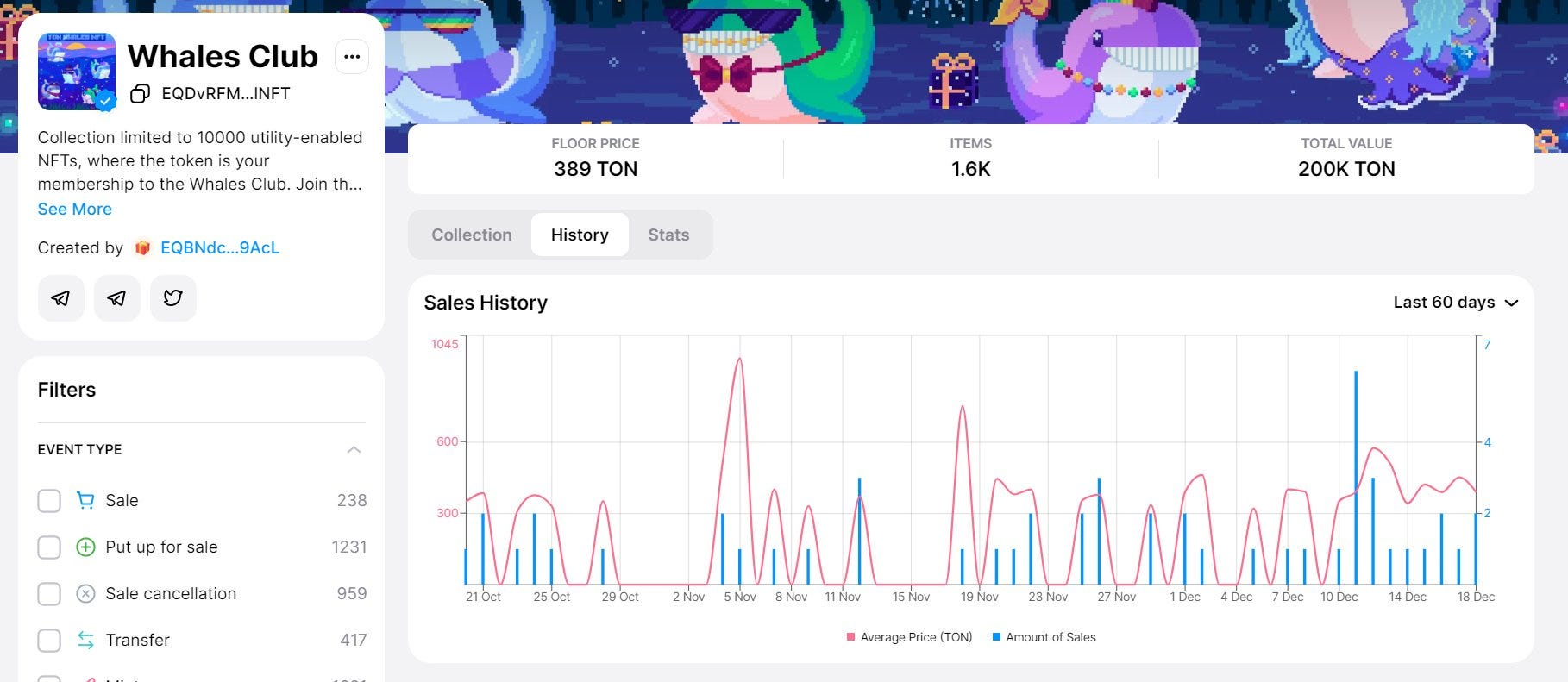
Task: Click the FLOOR PRICE 389 TON value
Action: pos(596,169)
